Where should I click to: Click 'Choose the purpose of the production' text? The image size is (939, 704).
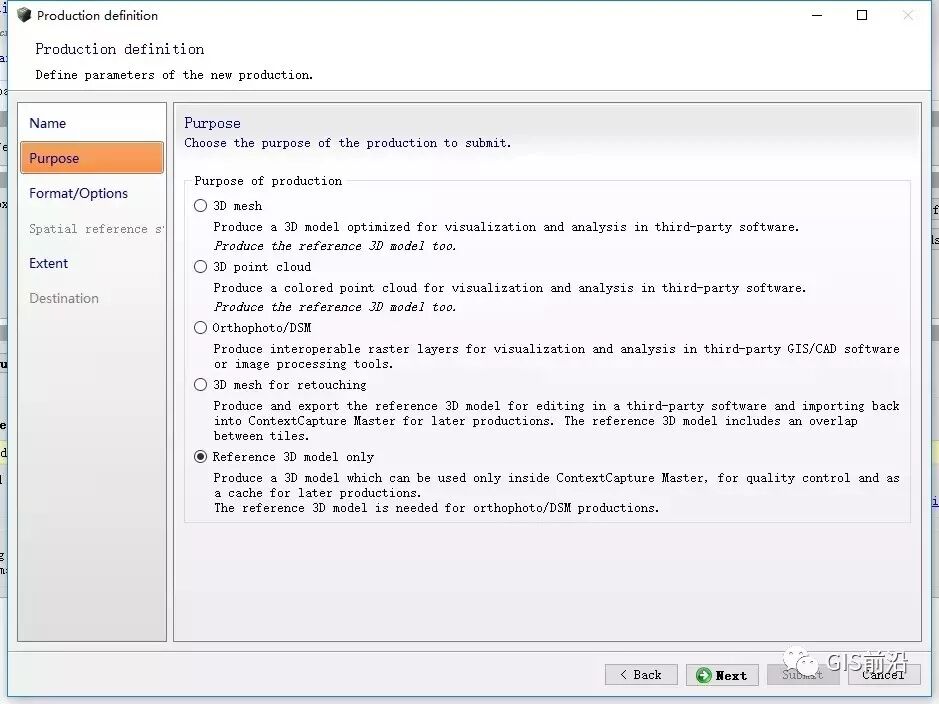pos(348,143)
